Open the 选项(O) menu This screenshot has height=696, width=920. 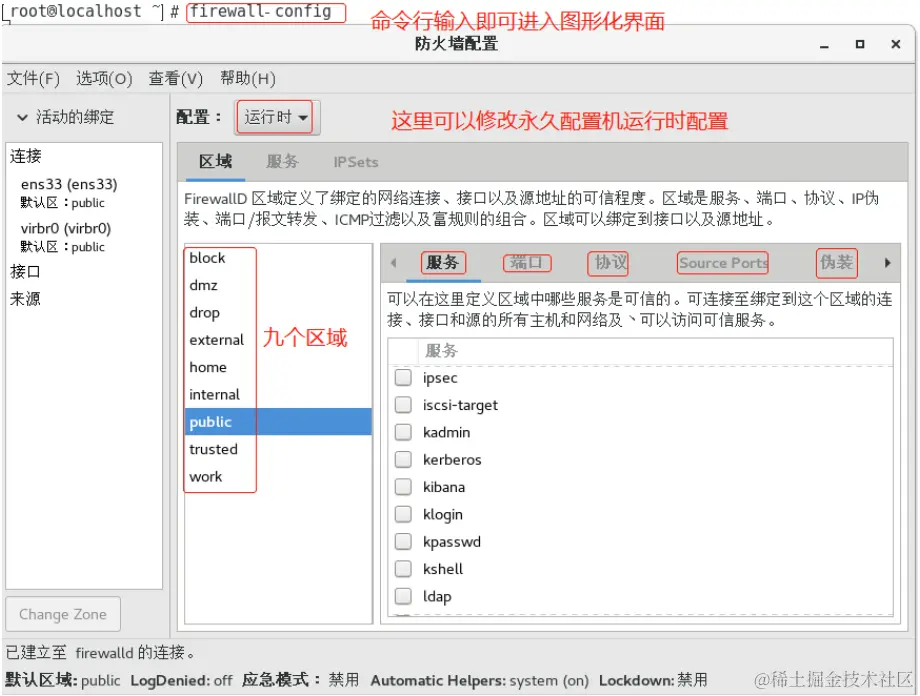pyautogui.click(x=104, y=79)
